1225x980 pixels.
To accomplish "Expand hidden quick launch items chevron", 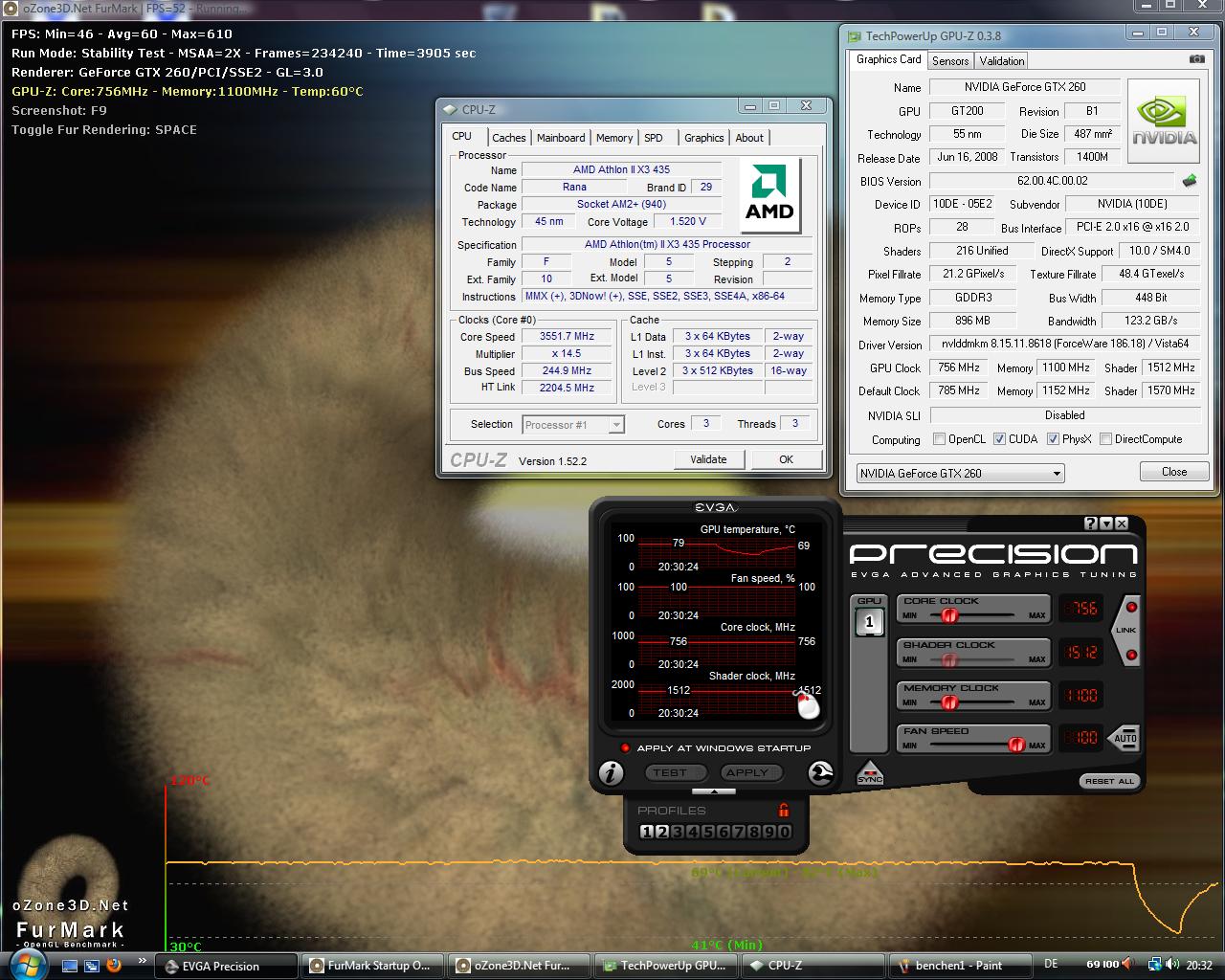I will 143,961.
